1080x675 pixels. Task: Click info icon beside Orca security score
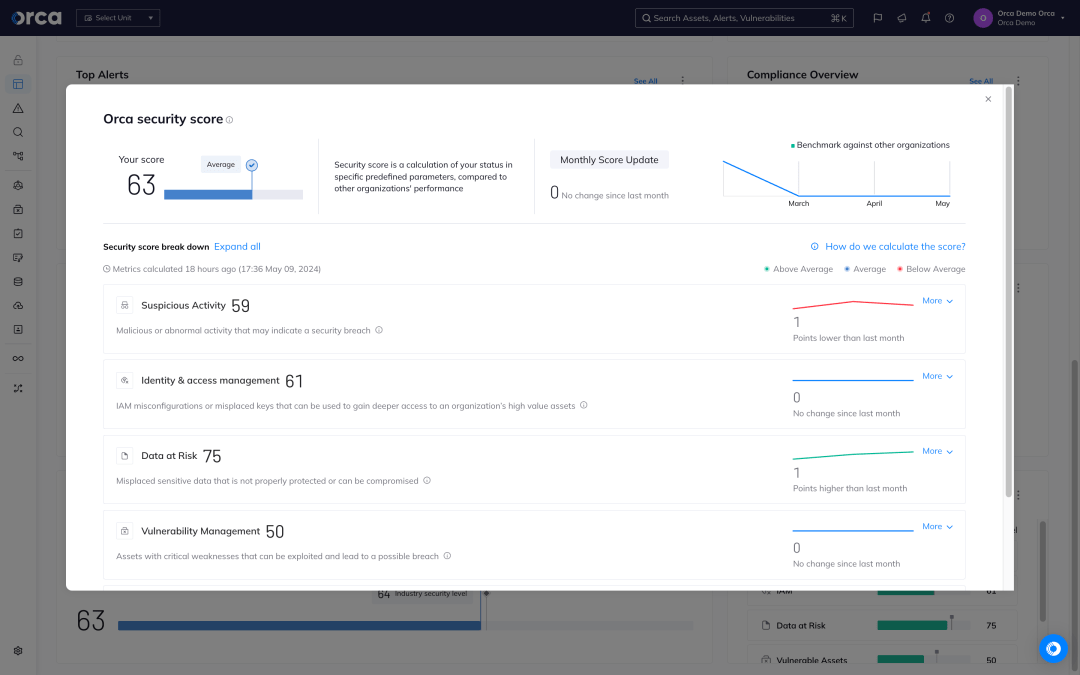pyautogui.click(x=229, y=120)
